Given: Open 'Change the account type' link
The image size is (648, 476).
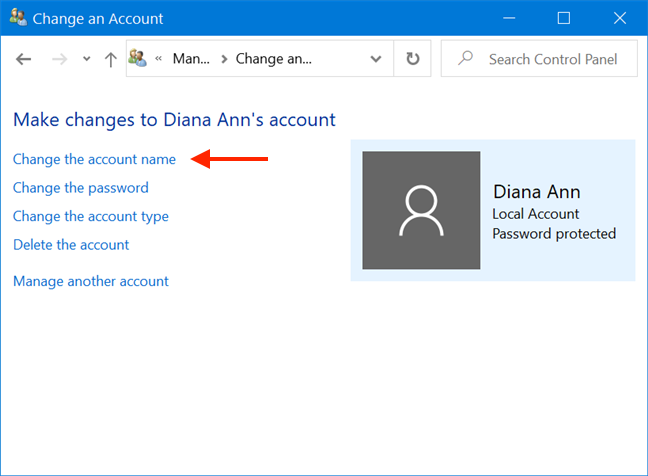Looking at the screenshot, I should tap(91, 217).
